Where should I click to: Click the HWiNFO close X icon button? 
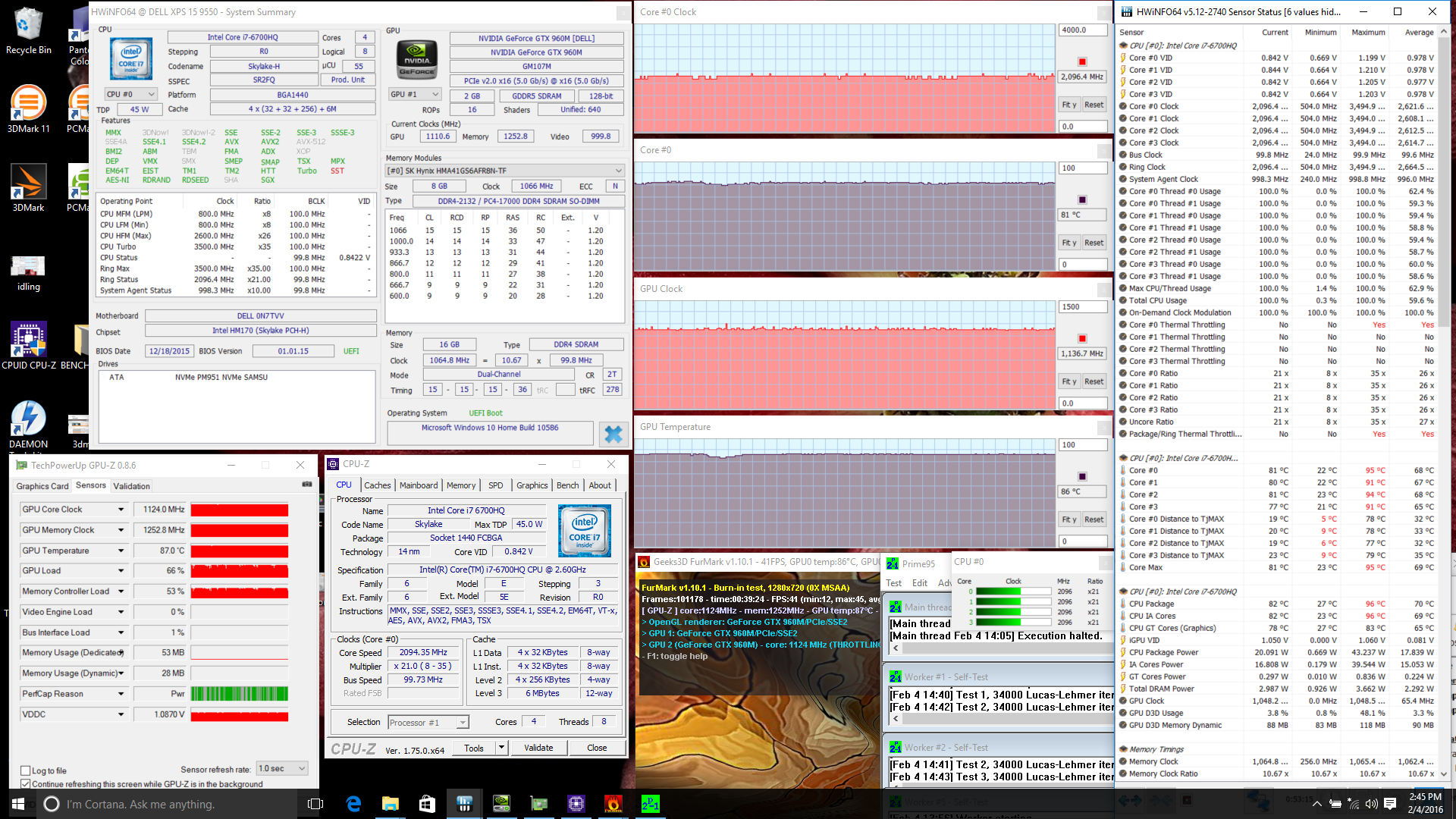point(613,434)
